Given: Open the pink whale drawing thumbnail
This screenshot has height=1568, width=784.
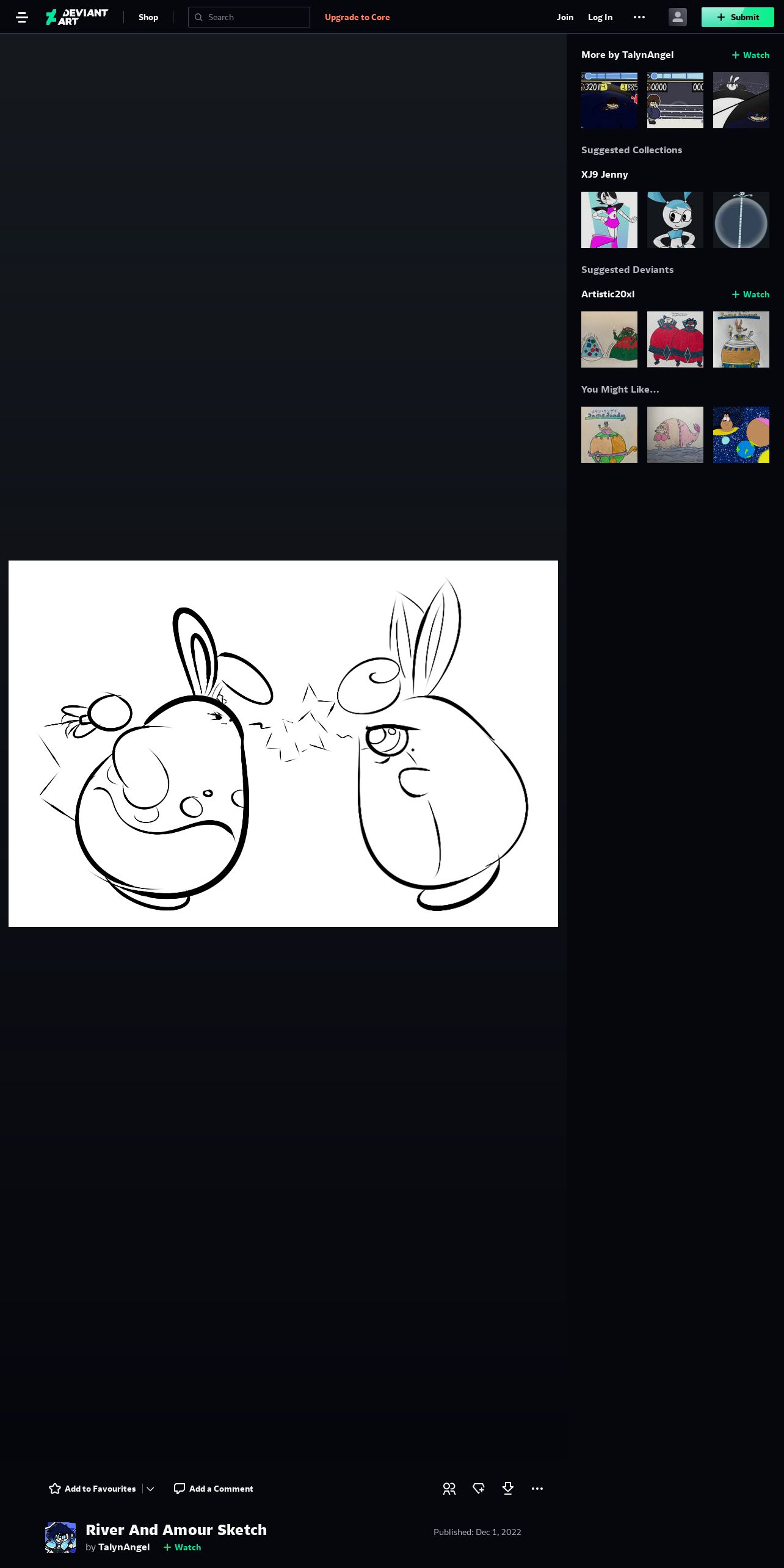Looking at the screenshot, I should (x=675, y=435).
